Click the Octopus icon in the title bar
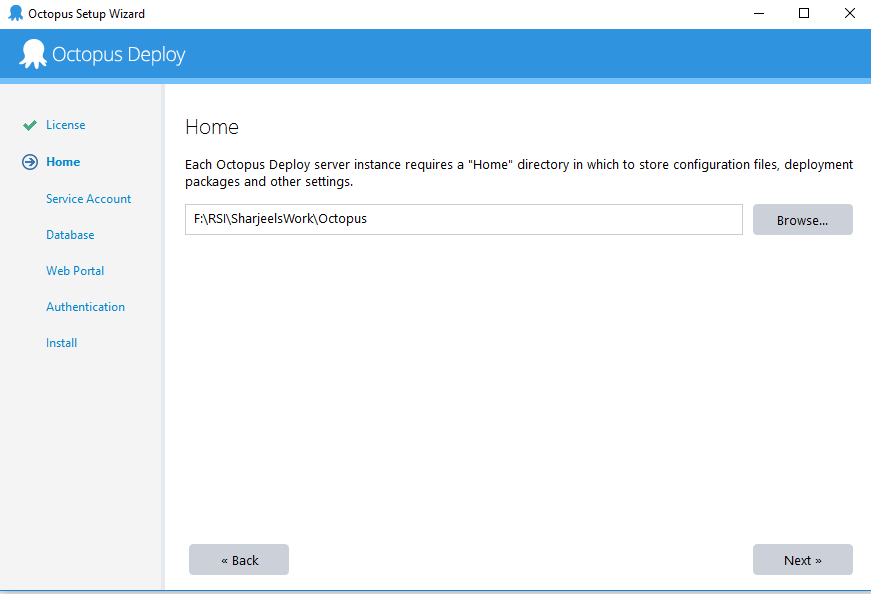871x594 pixels. click(x=16, y=13)
